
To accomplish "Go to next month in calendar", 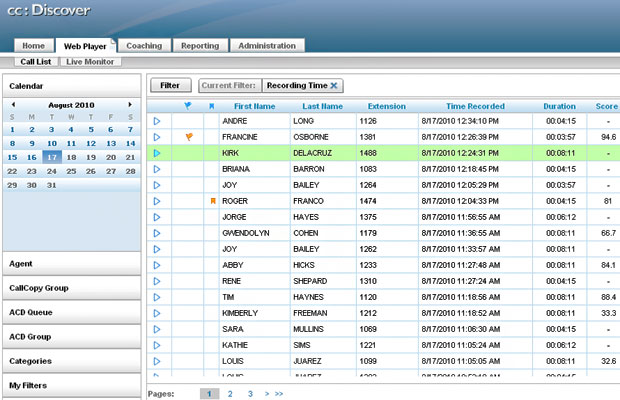I will coord(130,105).
